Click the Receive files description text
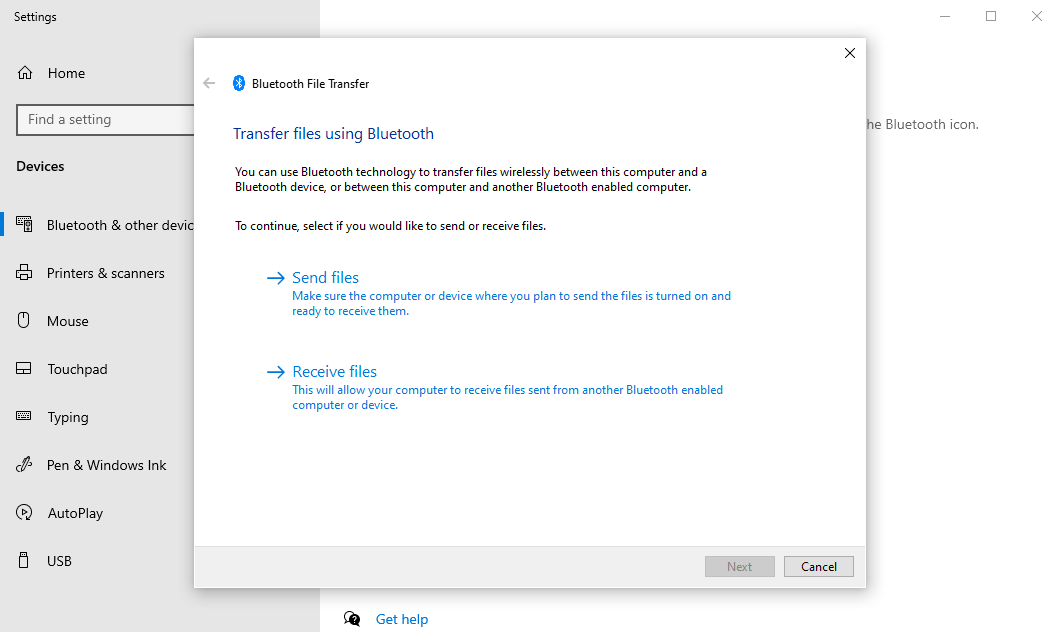 point(507,397)
